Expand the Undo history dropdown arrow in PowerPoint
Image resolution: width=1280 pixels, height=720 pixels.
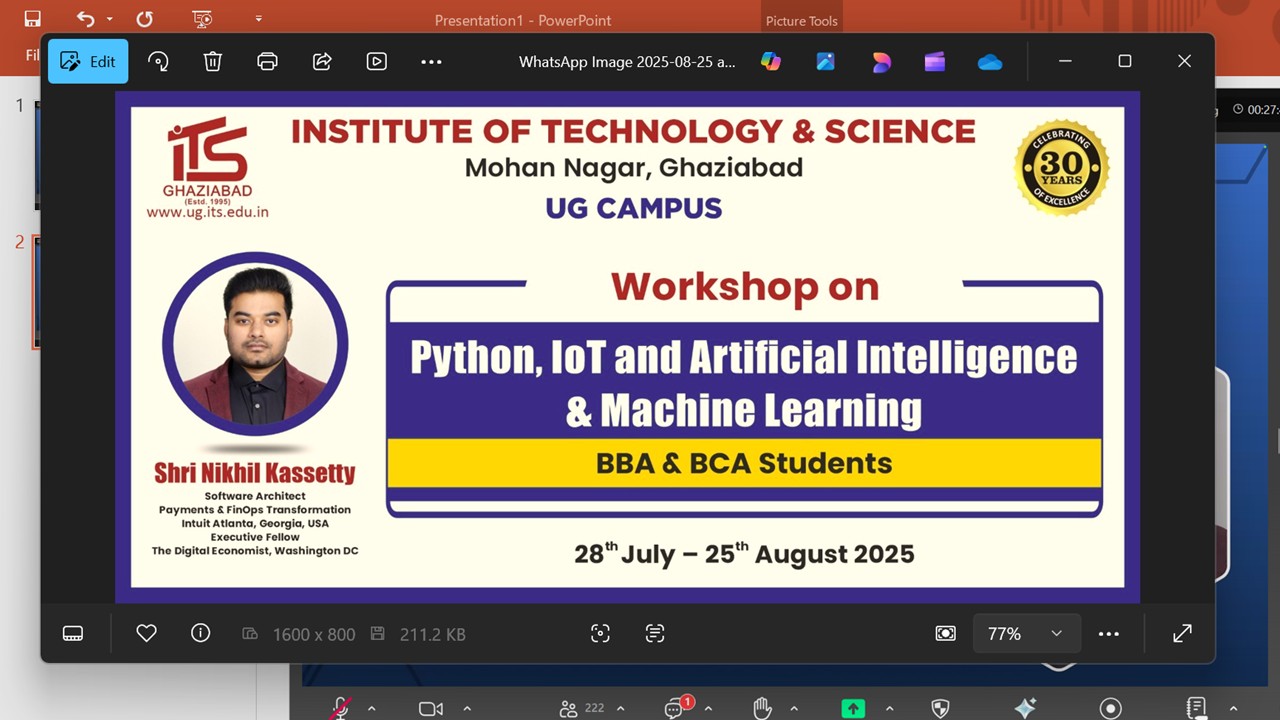110,19
